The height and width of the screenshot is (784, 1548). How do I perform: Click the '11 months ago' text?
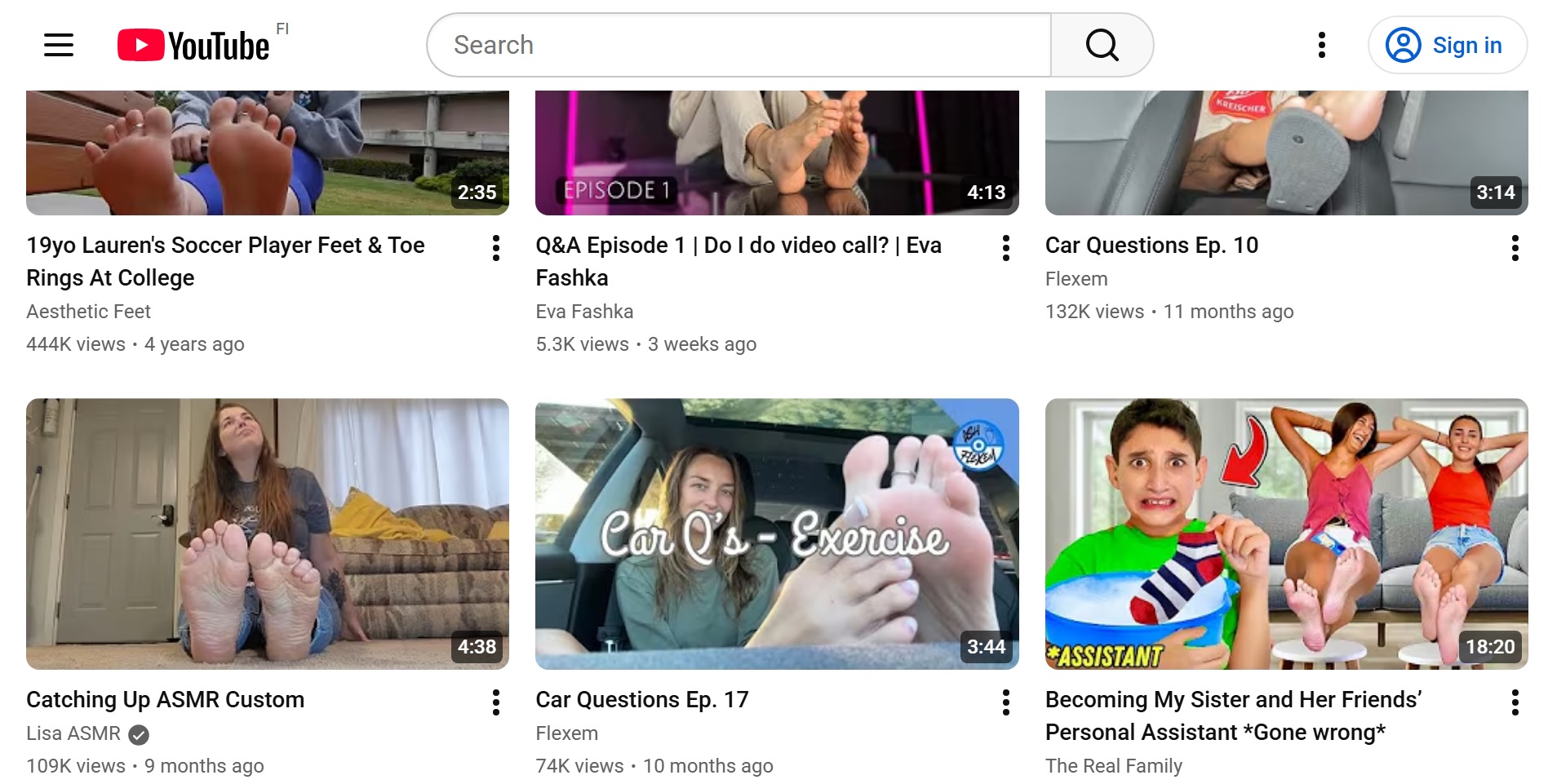pos(1228,312)
